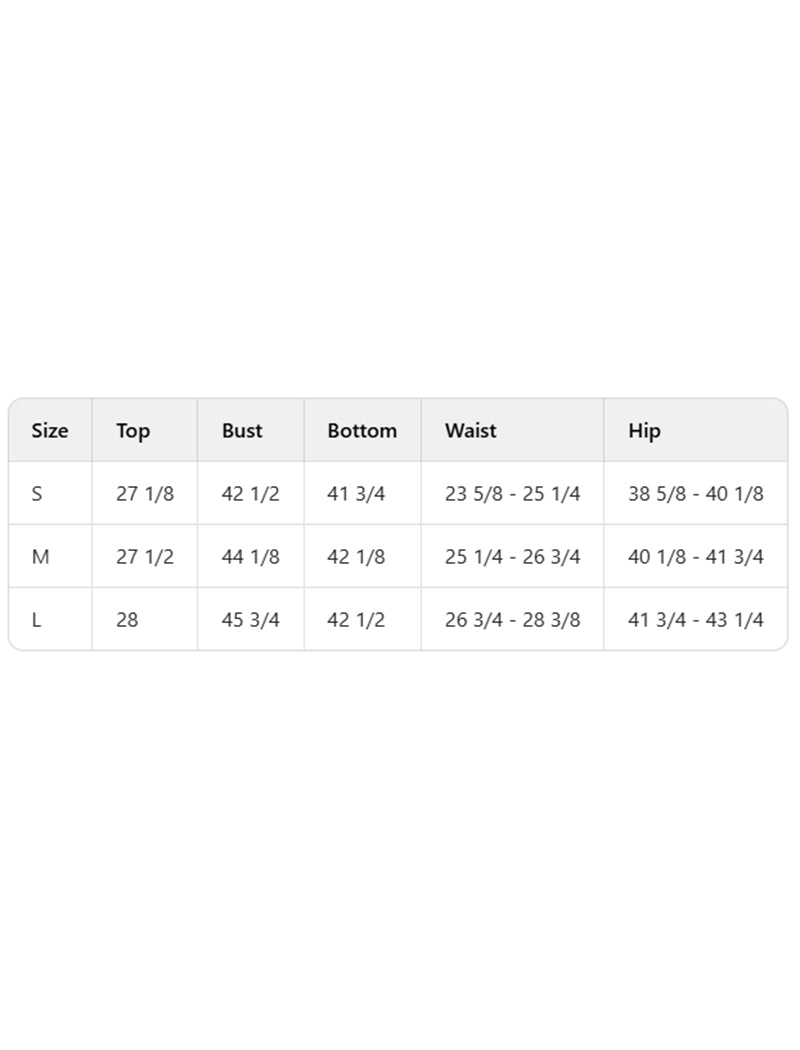Screen dimensions: 800x1050
Task: Select the size L row label
Action: tap(36, 619)
